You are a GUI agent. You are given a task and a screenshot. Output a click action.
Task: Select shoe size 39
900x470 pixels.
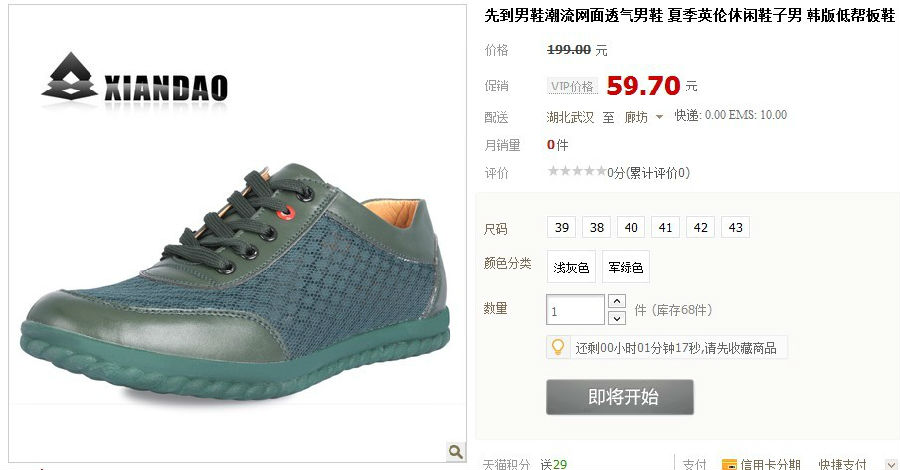[562, 227]
